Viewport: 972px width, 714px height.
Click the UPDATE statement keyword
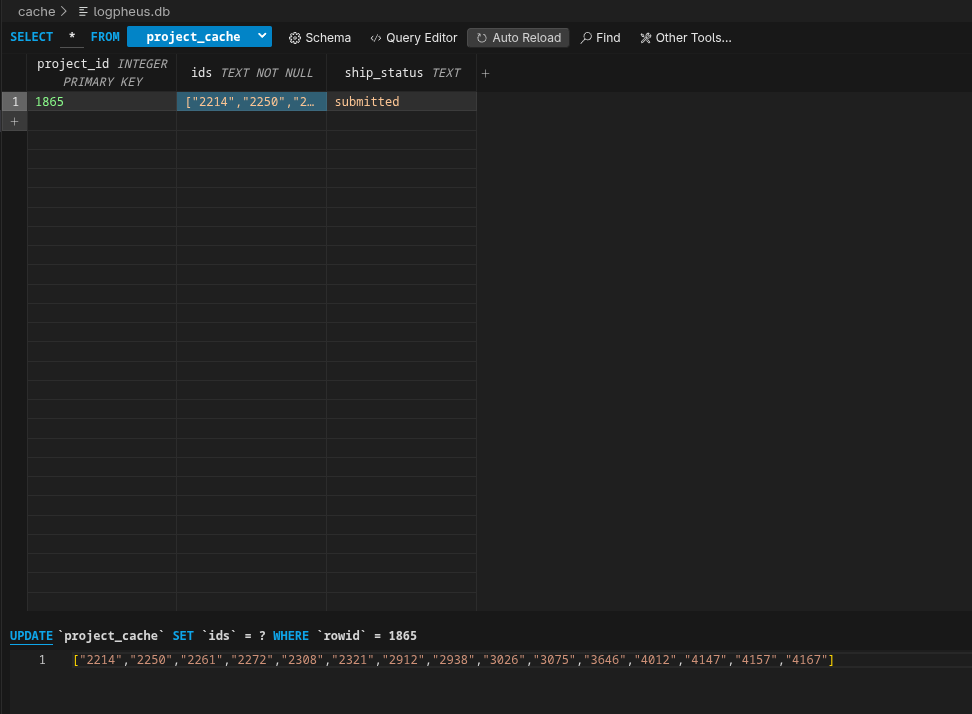point(31,636)
